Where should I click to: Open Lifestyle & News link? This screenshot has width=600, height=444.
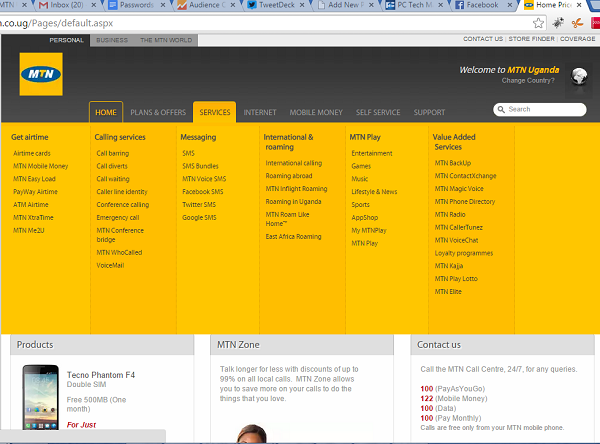point(374,192)
